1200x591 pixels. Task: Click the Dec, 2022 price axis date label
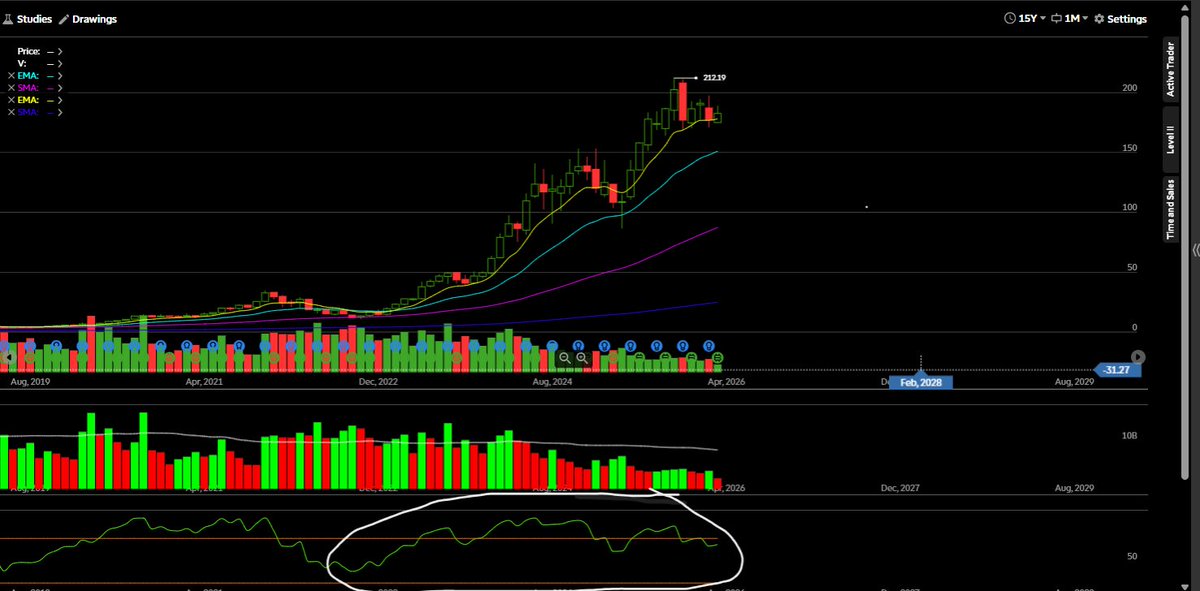click(x=378, y=381)
